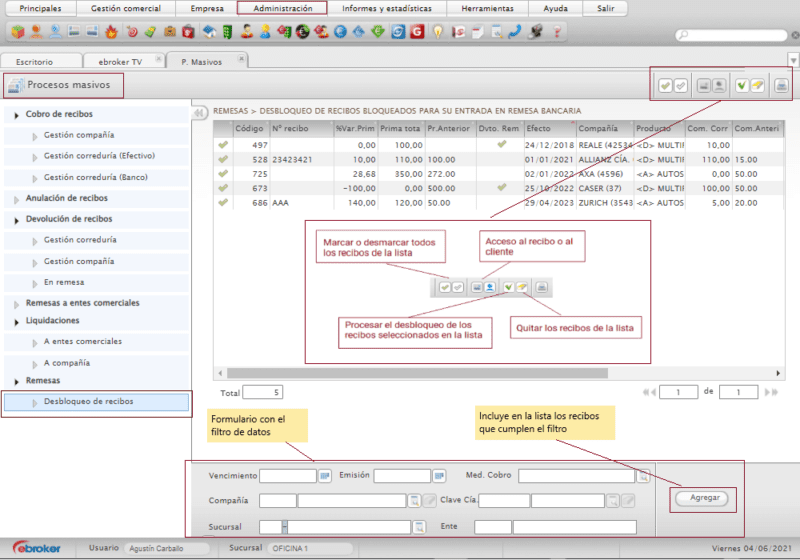The width and height of the screenshot is (800, 560).
Task: Click the green money bills toolbar icon
Action: [x=150, y=32]
